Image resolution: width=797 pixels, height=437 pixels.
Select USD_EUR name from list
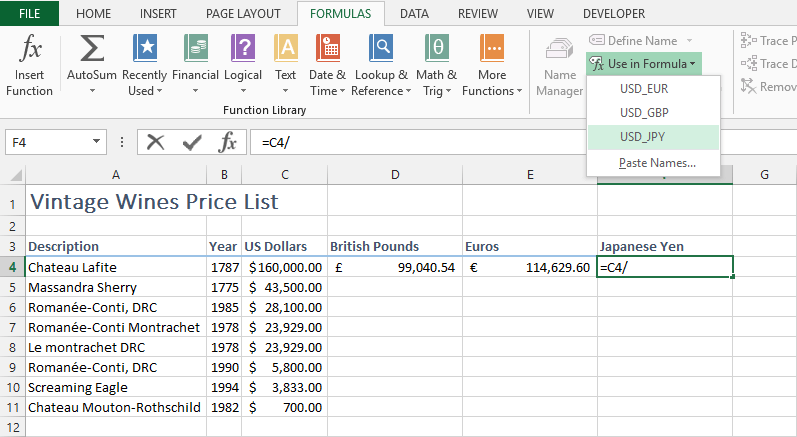(x=654, y=88)
